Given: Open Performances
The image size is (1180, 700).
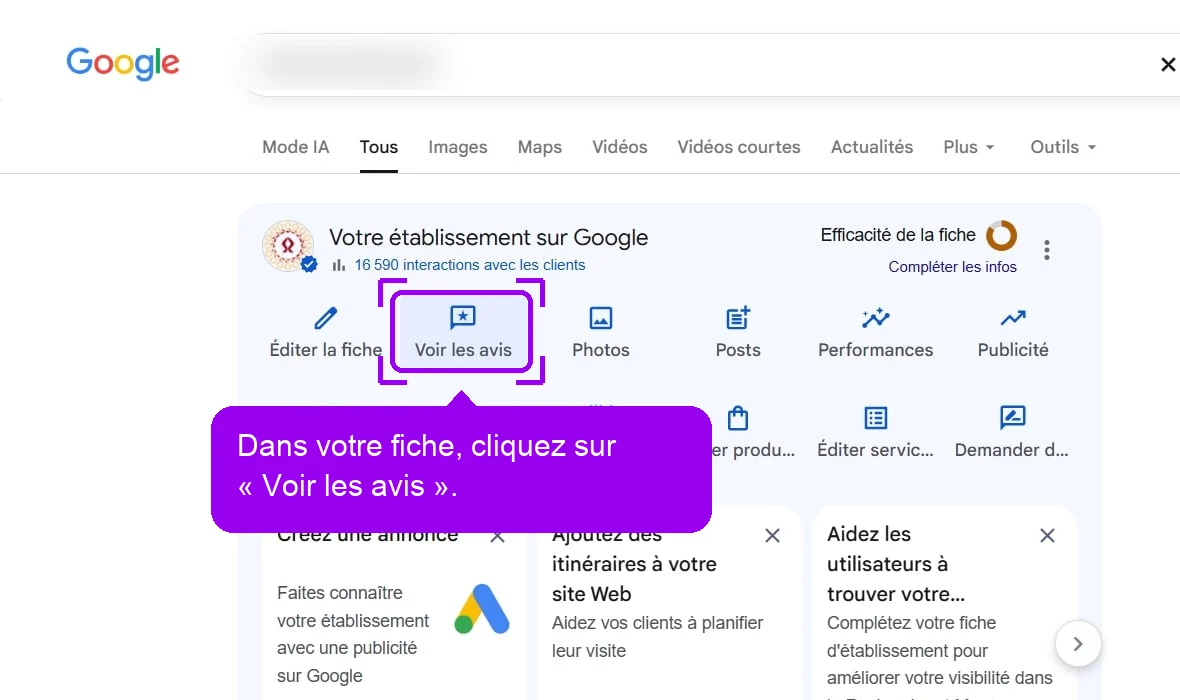Looking at the screenshot, I should (875, 332).
